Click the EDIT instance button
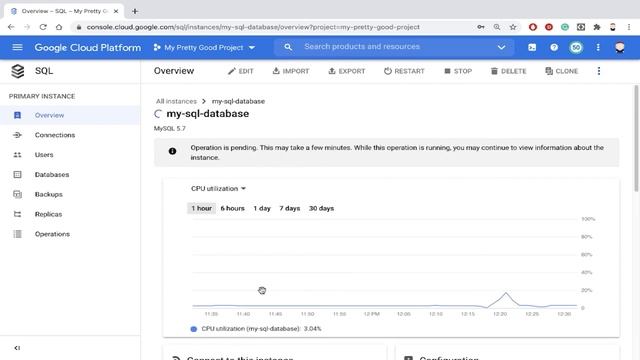The height and width of the screenshot is (360, 640). pos(241,71)
